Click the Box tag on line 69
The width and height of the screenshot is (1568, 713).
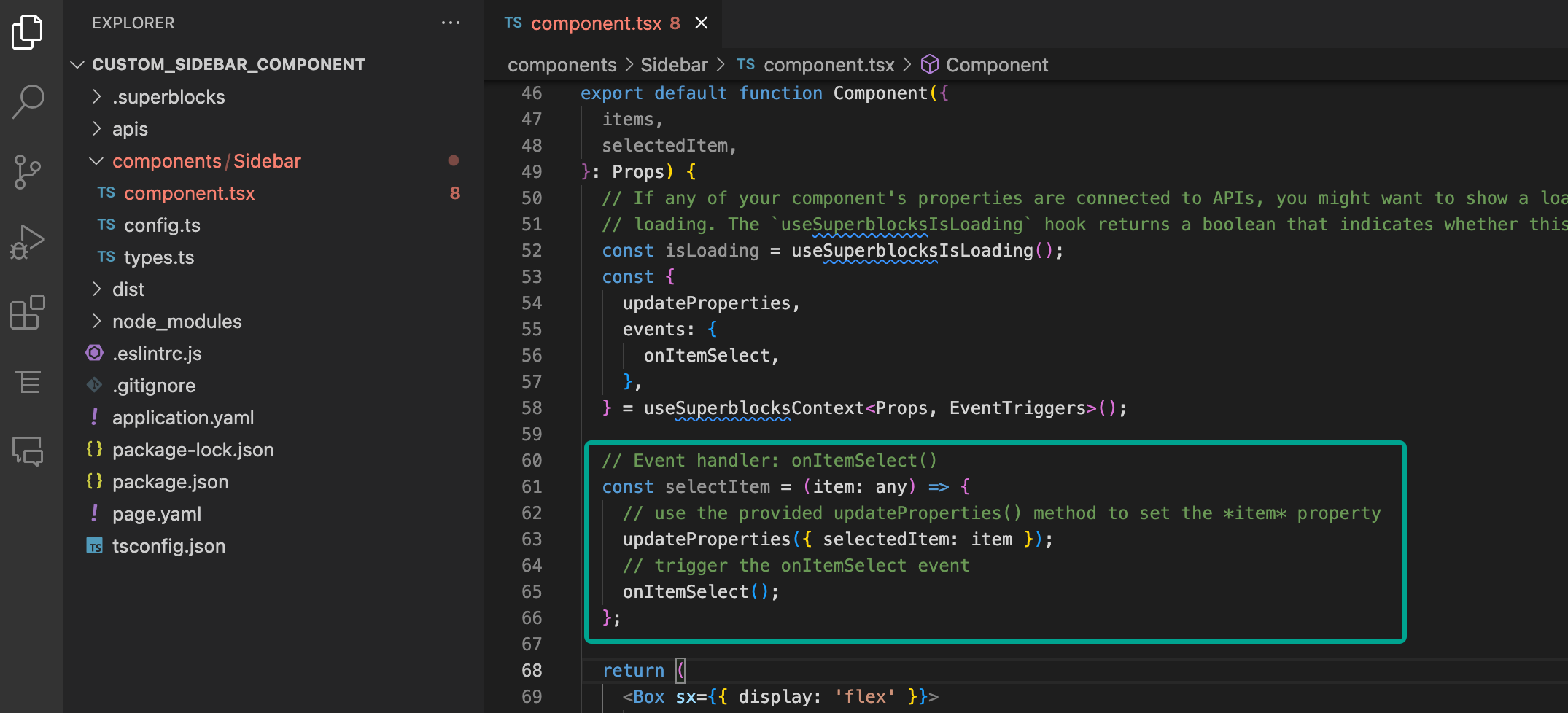coord(649,697)
